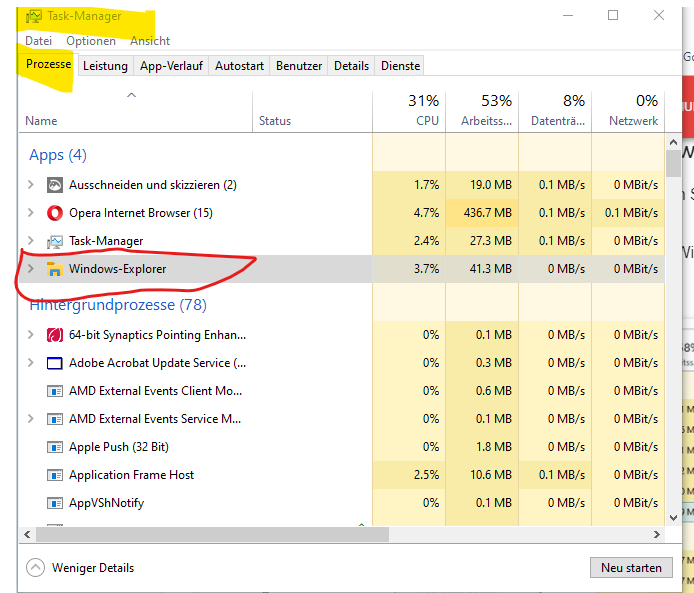Click the 10.6 MB memory value

pyautogui.click(x=491, y=475)
